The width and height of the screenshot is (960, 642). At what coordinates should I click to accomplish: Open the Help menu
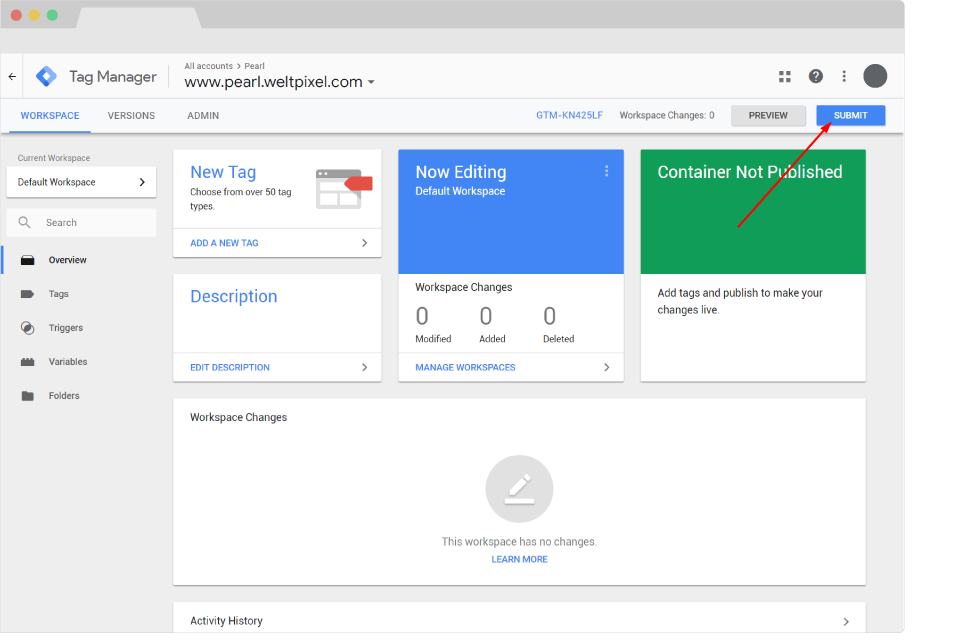[x=815, y=76]
